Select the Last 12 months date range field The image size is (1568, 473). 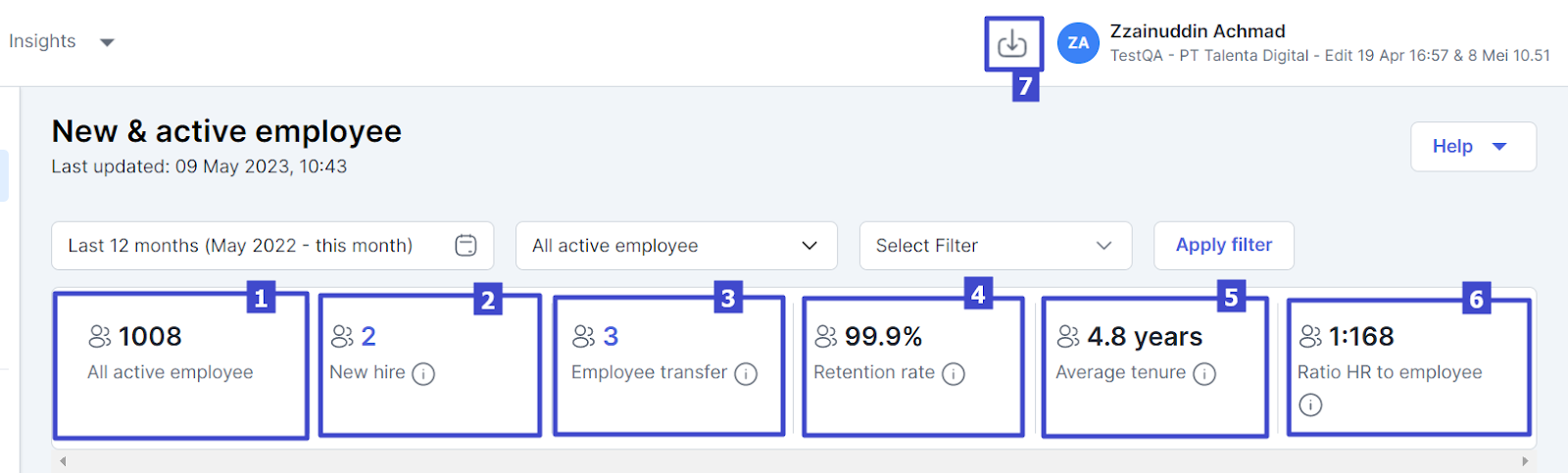tap(255, 246)
